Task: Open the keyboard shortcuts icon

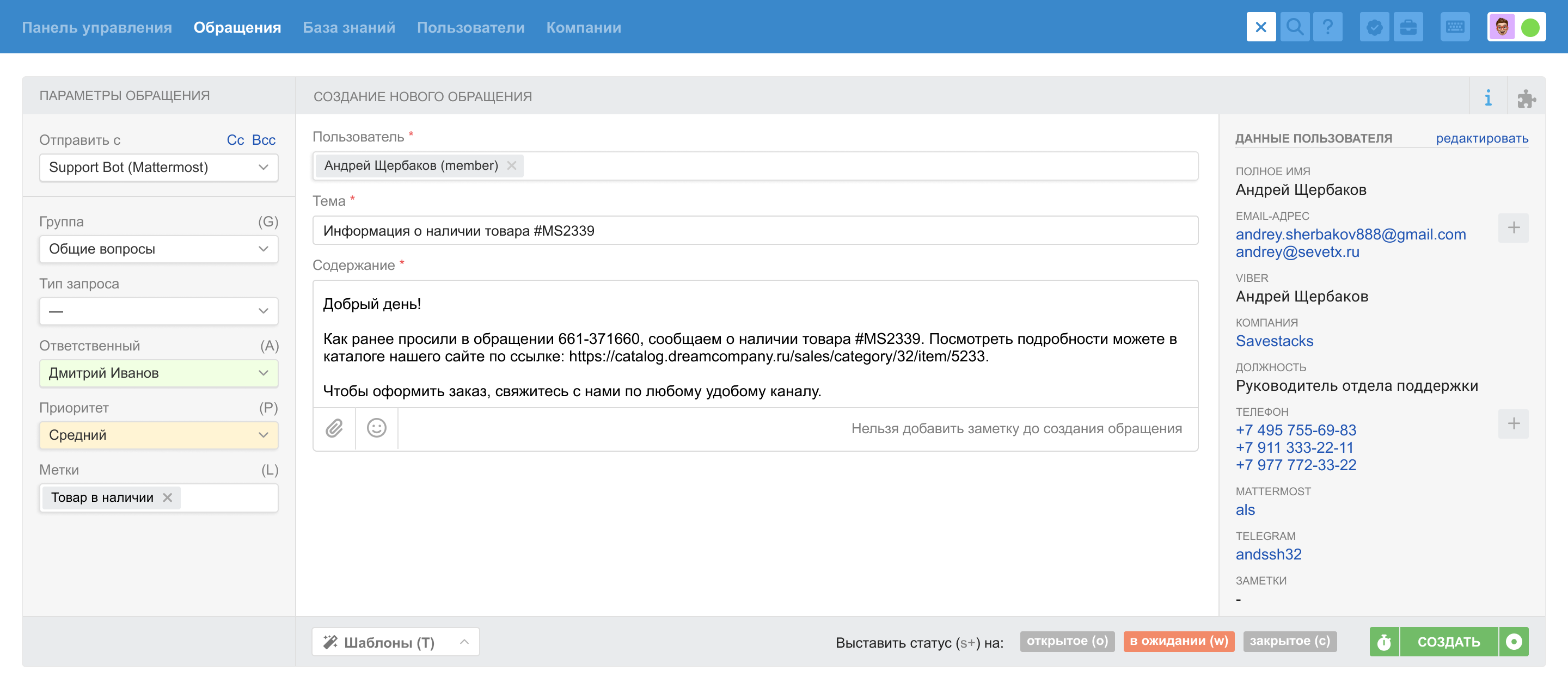Action: tap(1455, 27)
